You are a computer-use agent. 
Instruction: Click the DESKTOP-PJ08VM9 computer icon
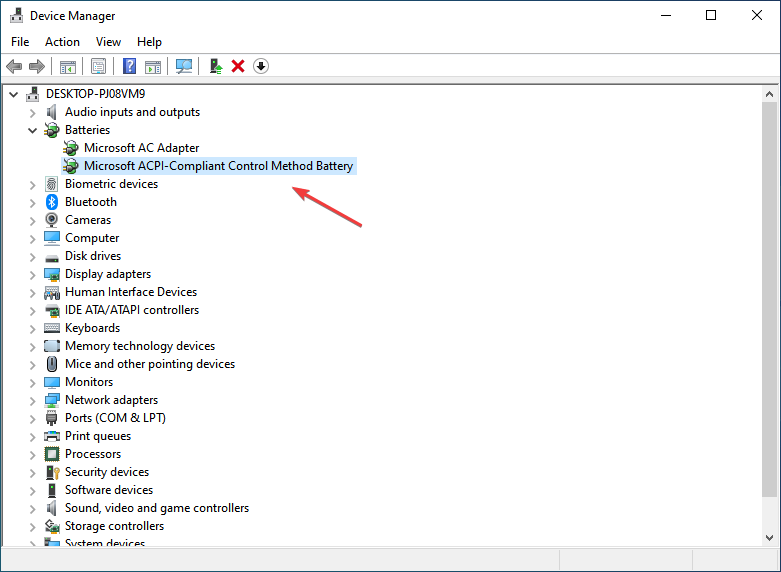[x=33, y=94]
